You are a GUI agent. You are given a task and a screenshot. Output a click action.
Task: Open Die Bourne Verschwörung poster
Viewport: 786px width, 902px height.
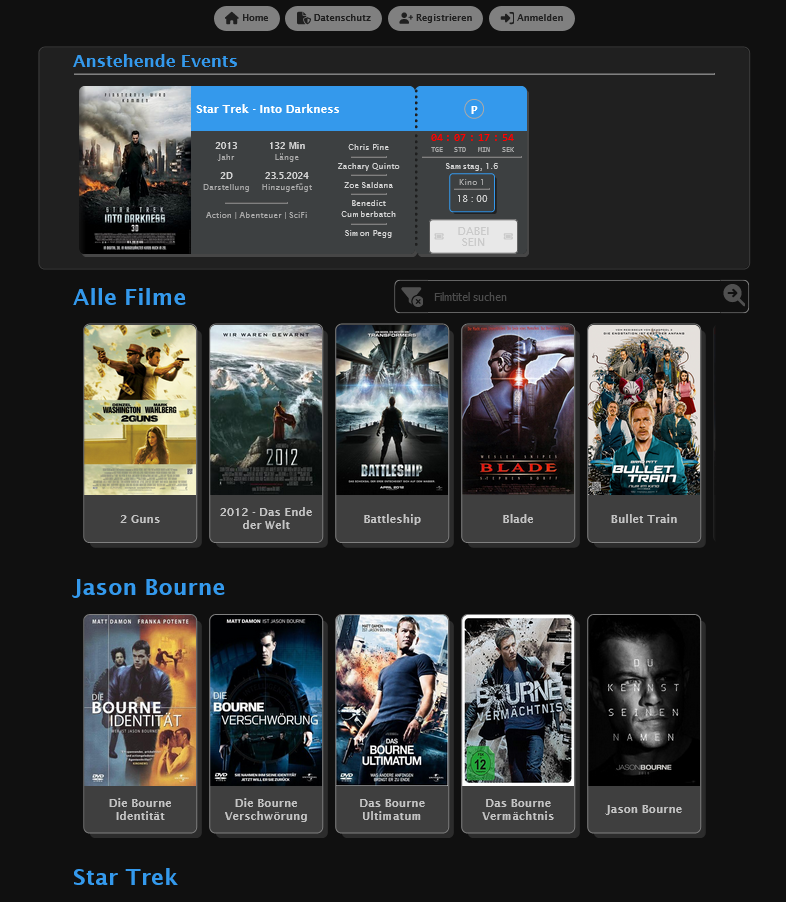pos(266,700)
